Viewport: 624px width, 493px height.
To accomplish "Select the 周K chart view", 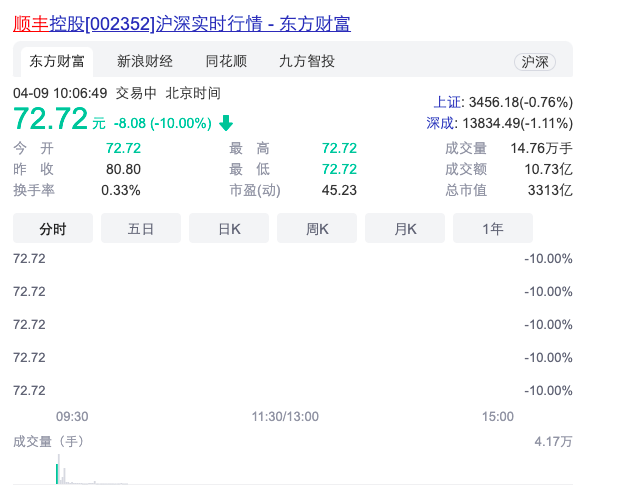I will pos(317,228).
